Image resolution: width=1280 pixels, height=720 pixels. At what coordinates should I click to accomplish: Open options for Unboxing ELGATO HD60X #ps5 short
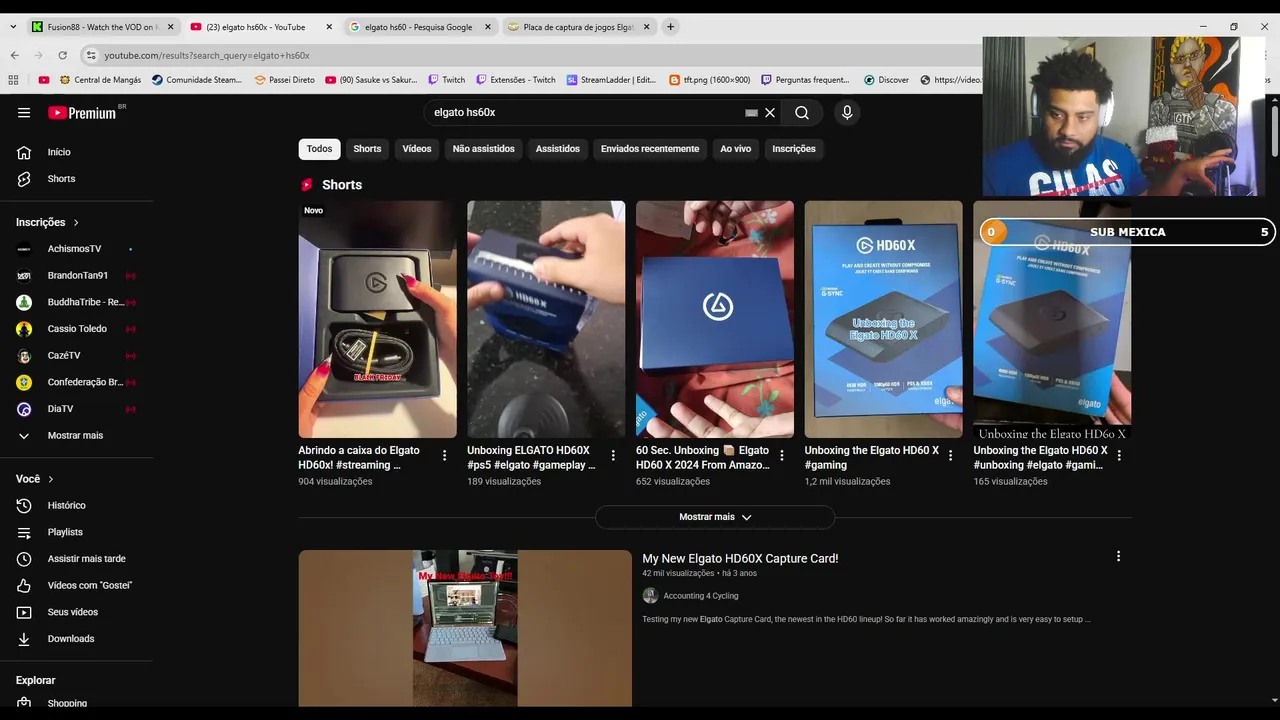click(x=613, y=455)
